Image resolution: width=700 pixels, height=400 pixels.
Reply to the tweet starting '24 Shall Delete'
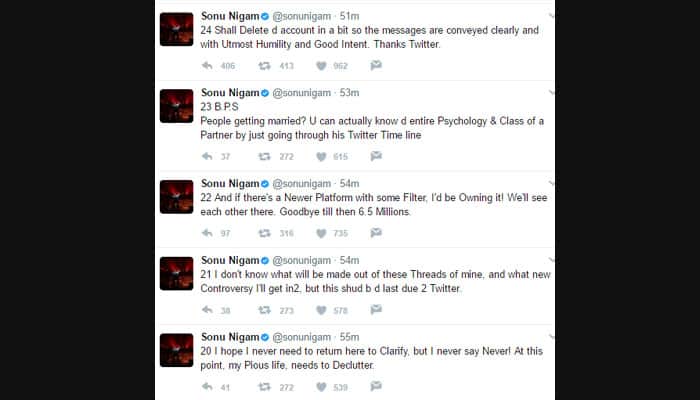click(207, 65)
